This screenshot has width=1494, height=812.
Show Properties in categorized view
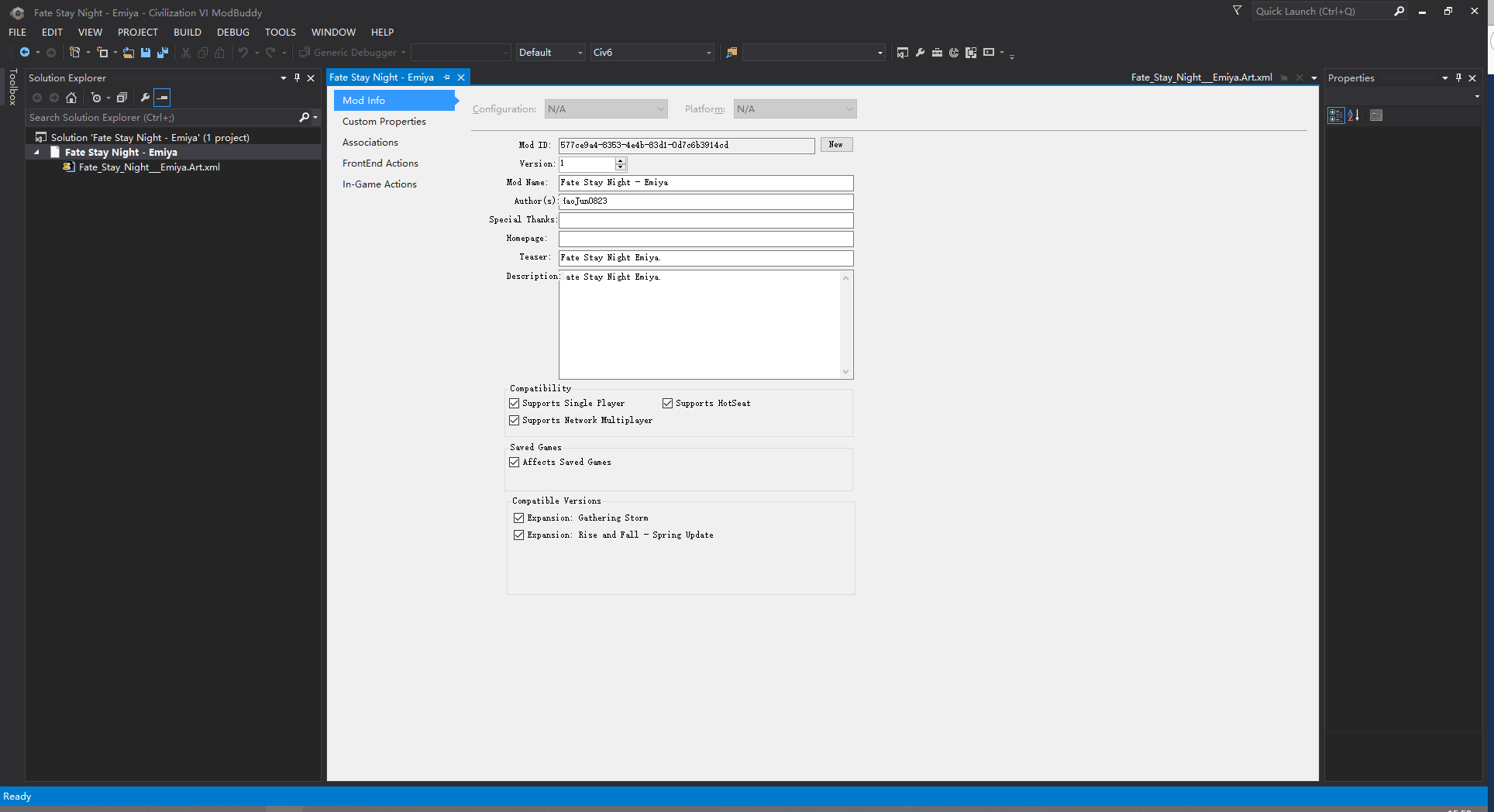click(1336, 115)
